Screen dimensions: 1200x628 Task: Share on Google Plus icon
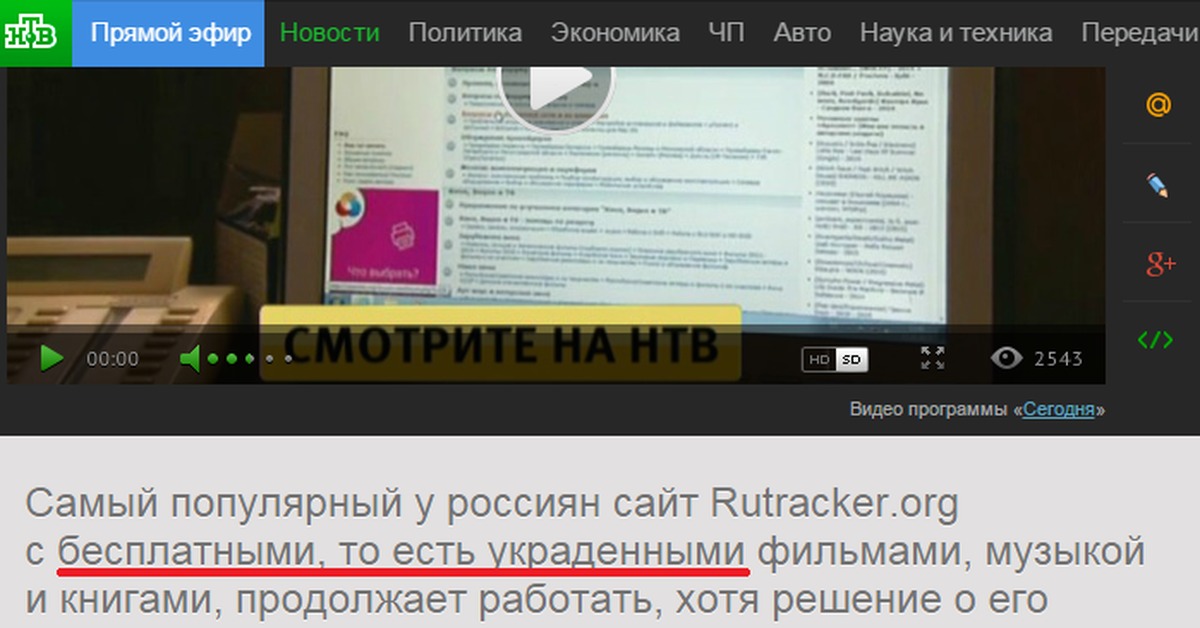tap(1159, 263)
